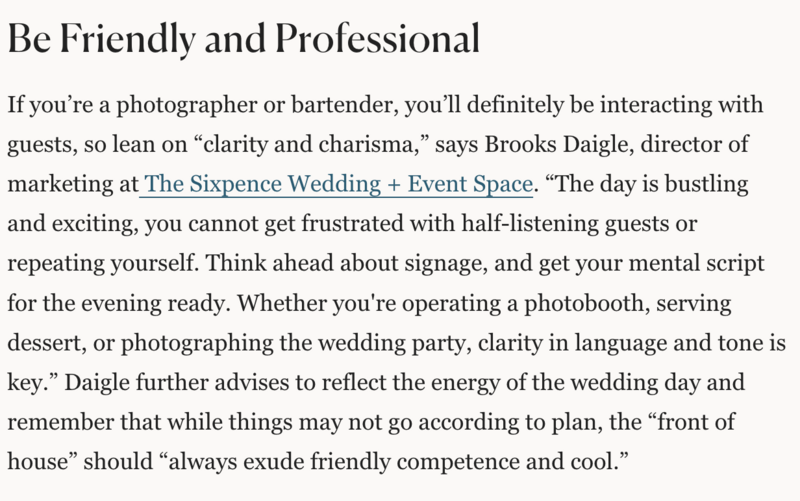Open The Sixpence Wedding + Event Space link
Viewport: 800px width, 501px height.
(338, 184)
